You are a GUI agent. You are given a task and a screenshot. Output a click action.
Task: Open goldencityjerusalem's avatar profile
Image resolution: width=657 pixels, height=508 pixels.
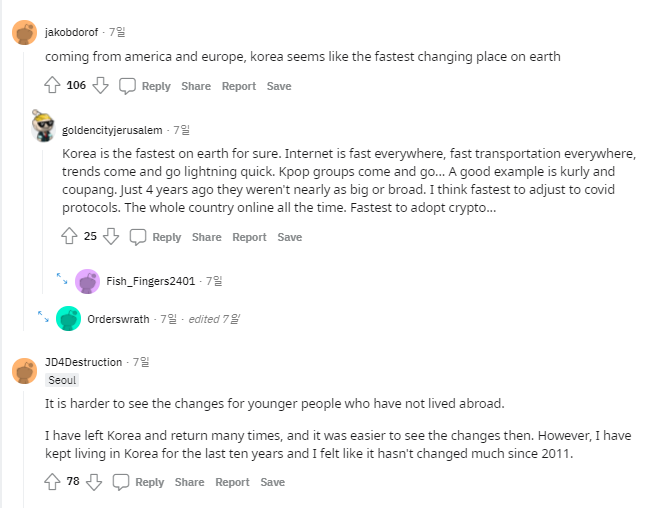(x=44, y=126)
